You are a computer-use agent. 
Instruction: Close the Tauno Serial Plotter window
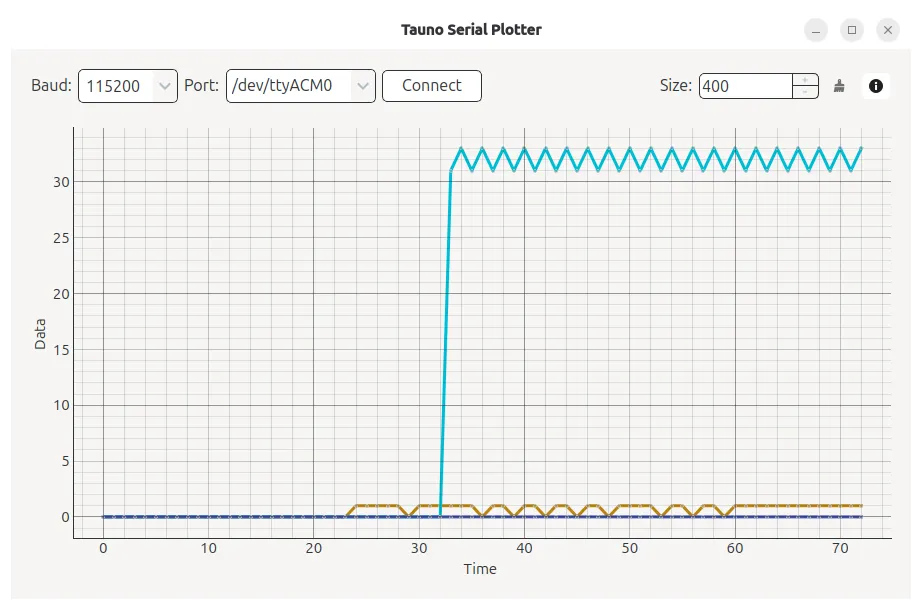(888, 30)
